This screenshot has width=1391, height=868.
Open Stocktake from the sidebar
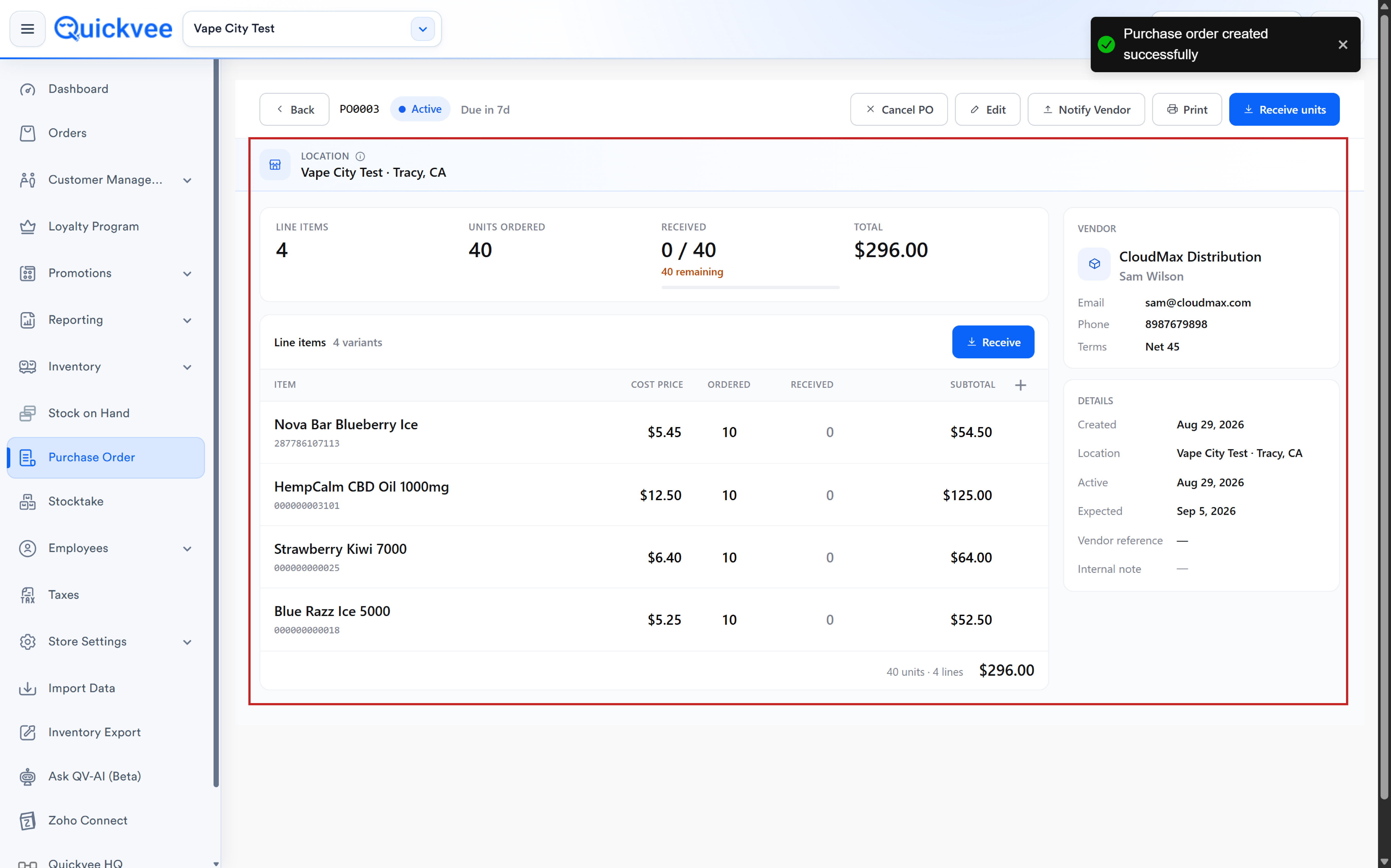[106, 502]
